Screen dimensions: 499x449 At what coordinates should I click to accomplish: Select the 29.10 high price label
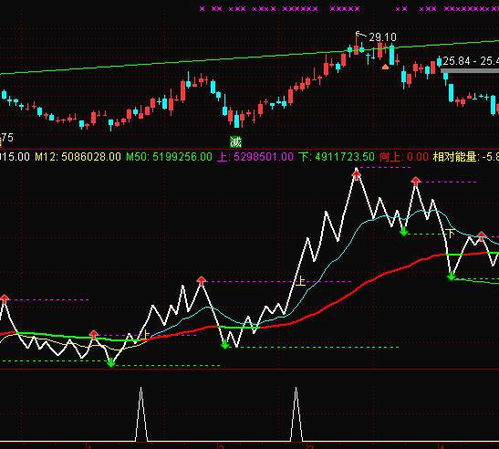(383, 37)
